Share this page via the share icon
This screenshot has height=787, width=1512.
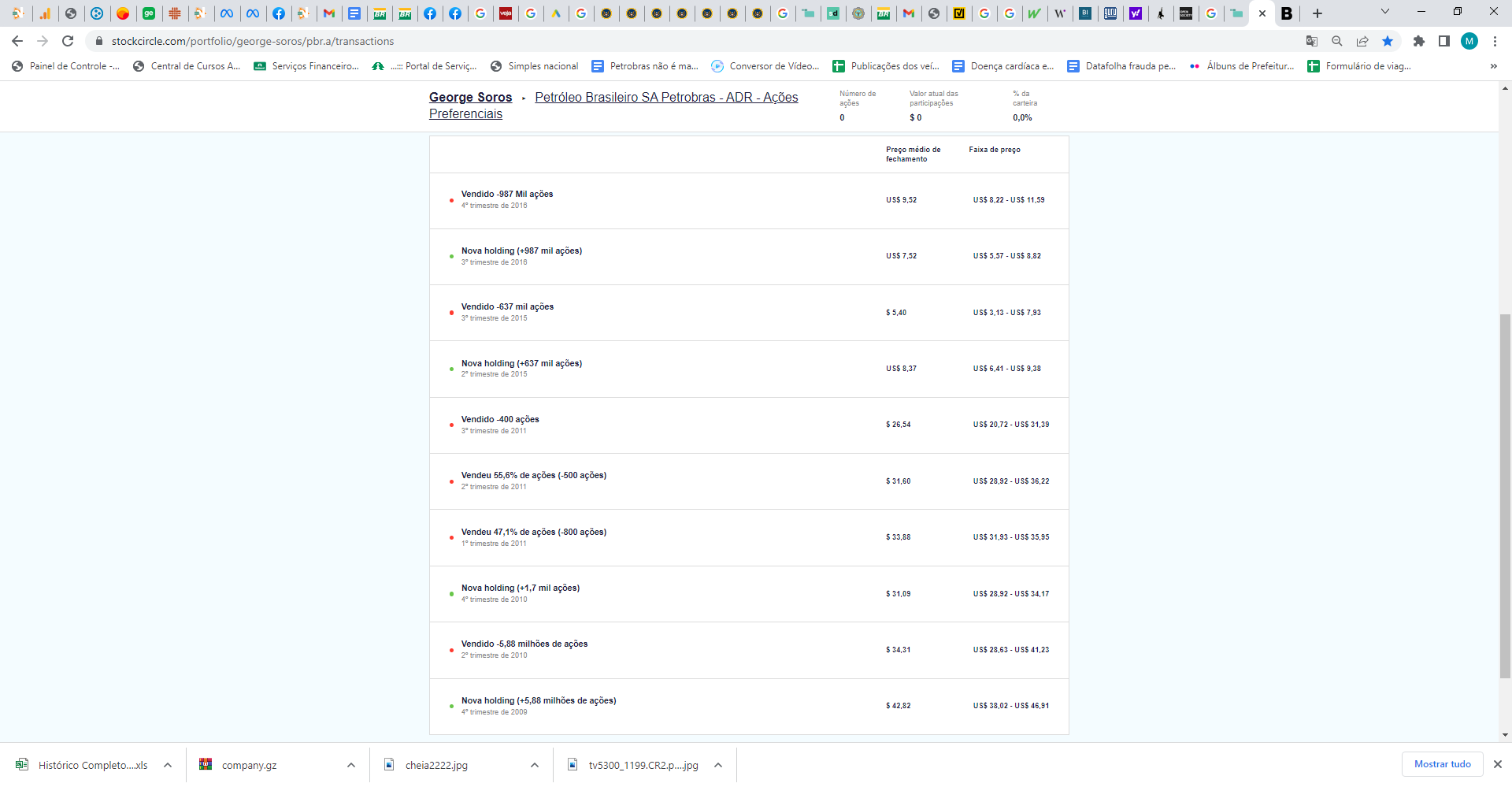click(1362, 41)
